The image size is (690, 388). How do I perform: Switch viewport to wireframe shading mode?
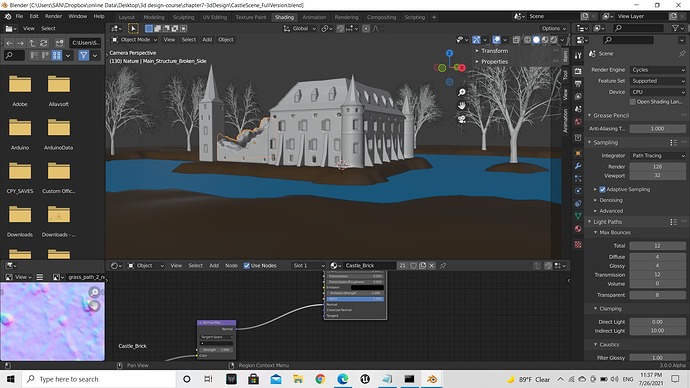coord(527,40)
